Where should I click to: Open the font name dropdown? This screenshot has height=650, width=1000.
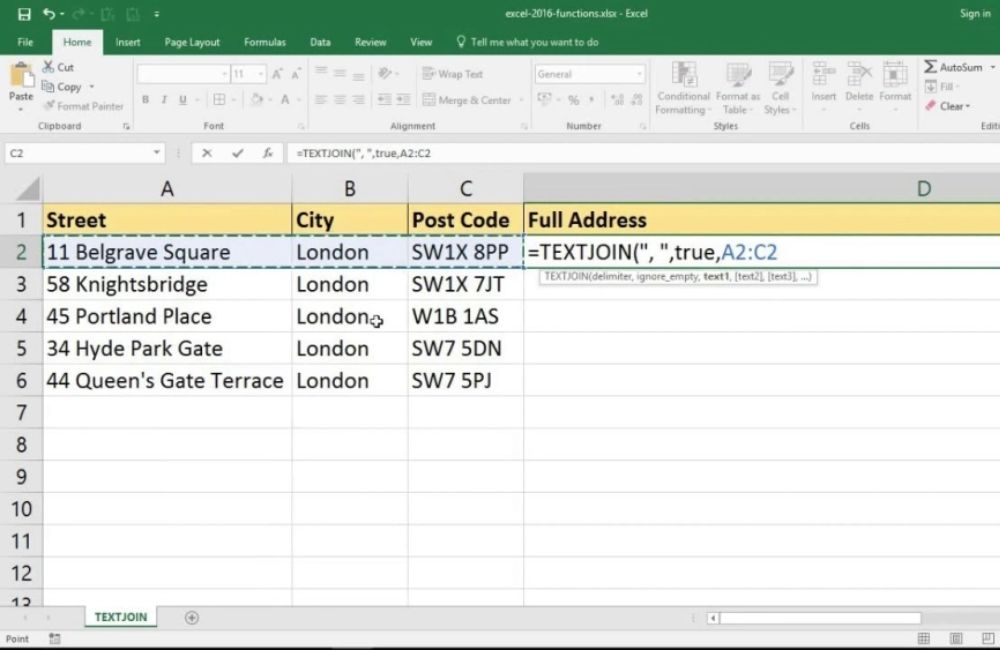point(224,74)
